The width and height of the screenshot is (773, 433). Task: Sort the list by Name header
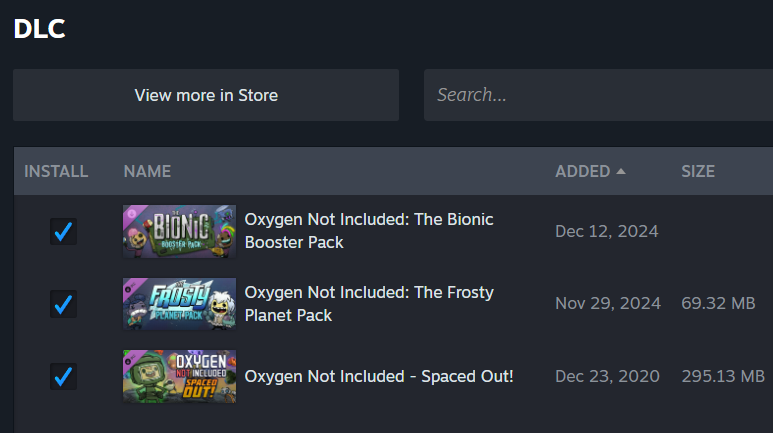(x=147, y=171)
